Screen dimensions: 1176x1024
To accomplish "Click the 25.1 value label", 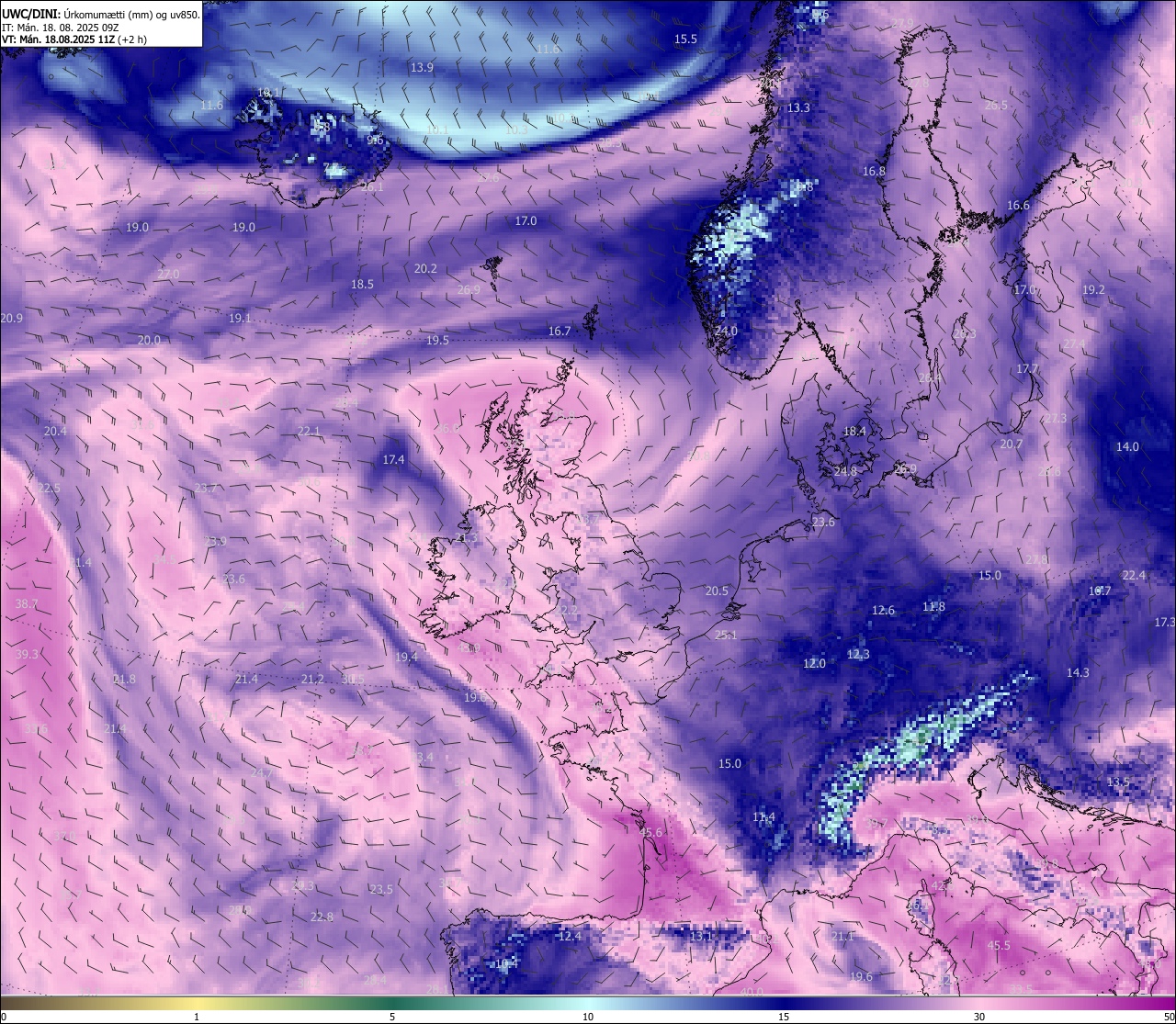I will point(726,636).
